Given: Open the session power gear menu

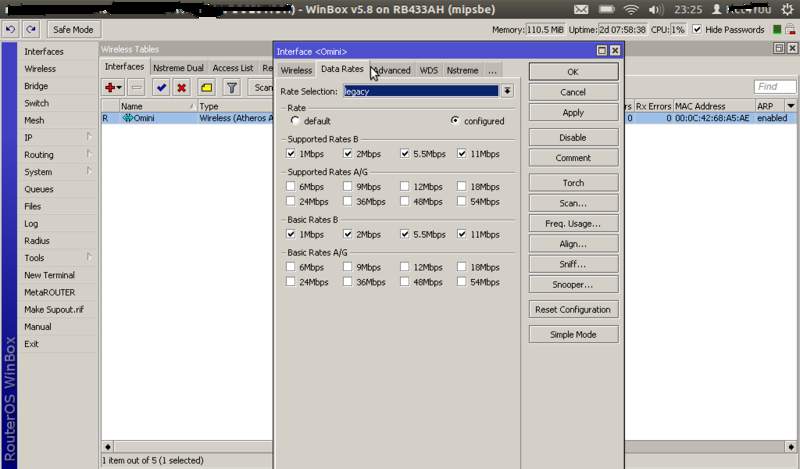Looking at the screenshot, I should click(x=787, y=9).
